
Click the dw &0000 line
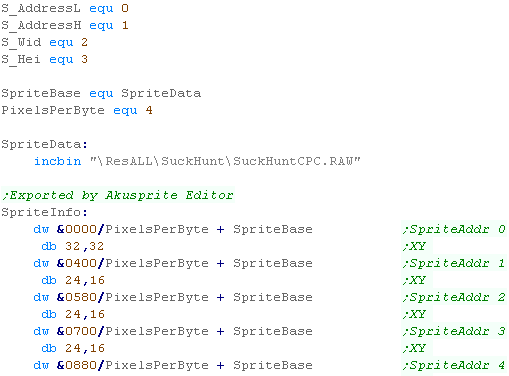[x=173, y=229]
